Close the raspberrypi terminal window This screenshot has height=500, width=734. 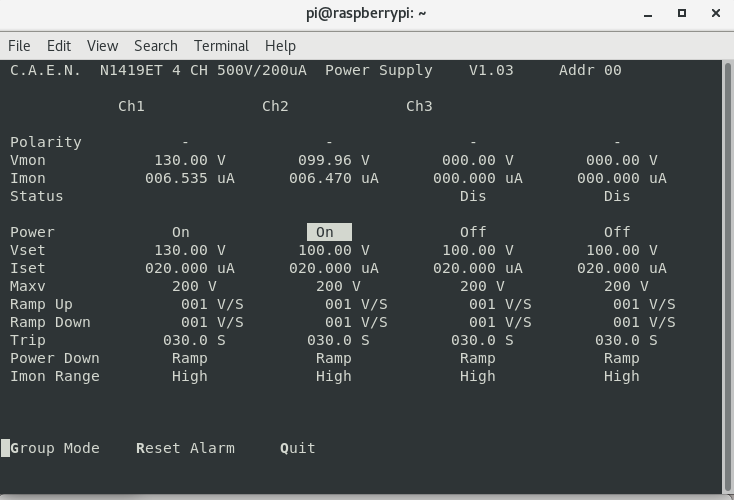pos(713,14)
